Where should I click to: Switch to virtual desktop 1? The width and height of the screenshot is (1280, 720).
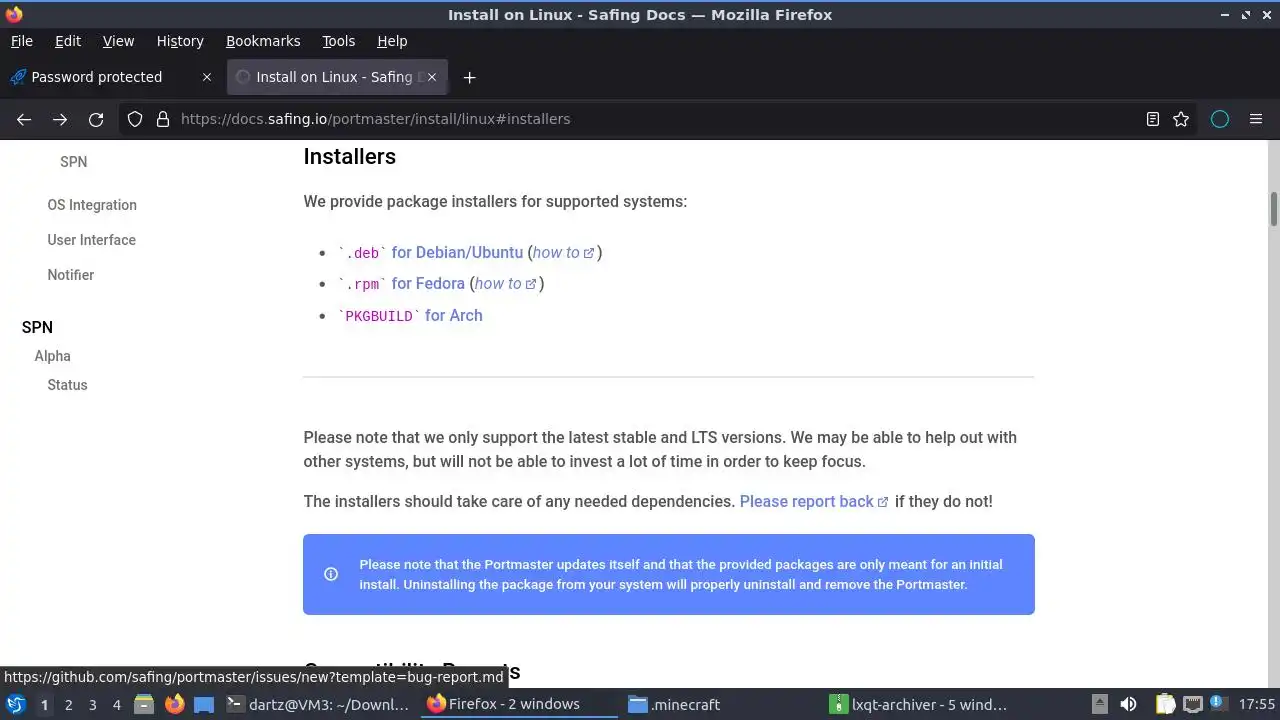[x=44, y=704]
